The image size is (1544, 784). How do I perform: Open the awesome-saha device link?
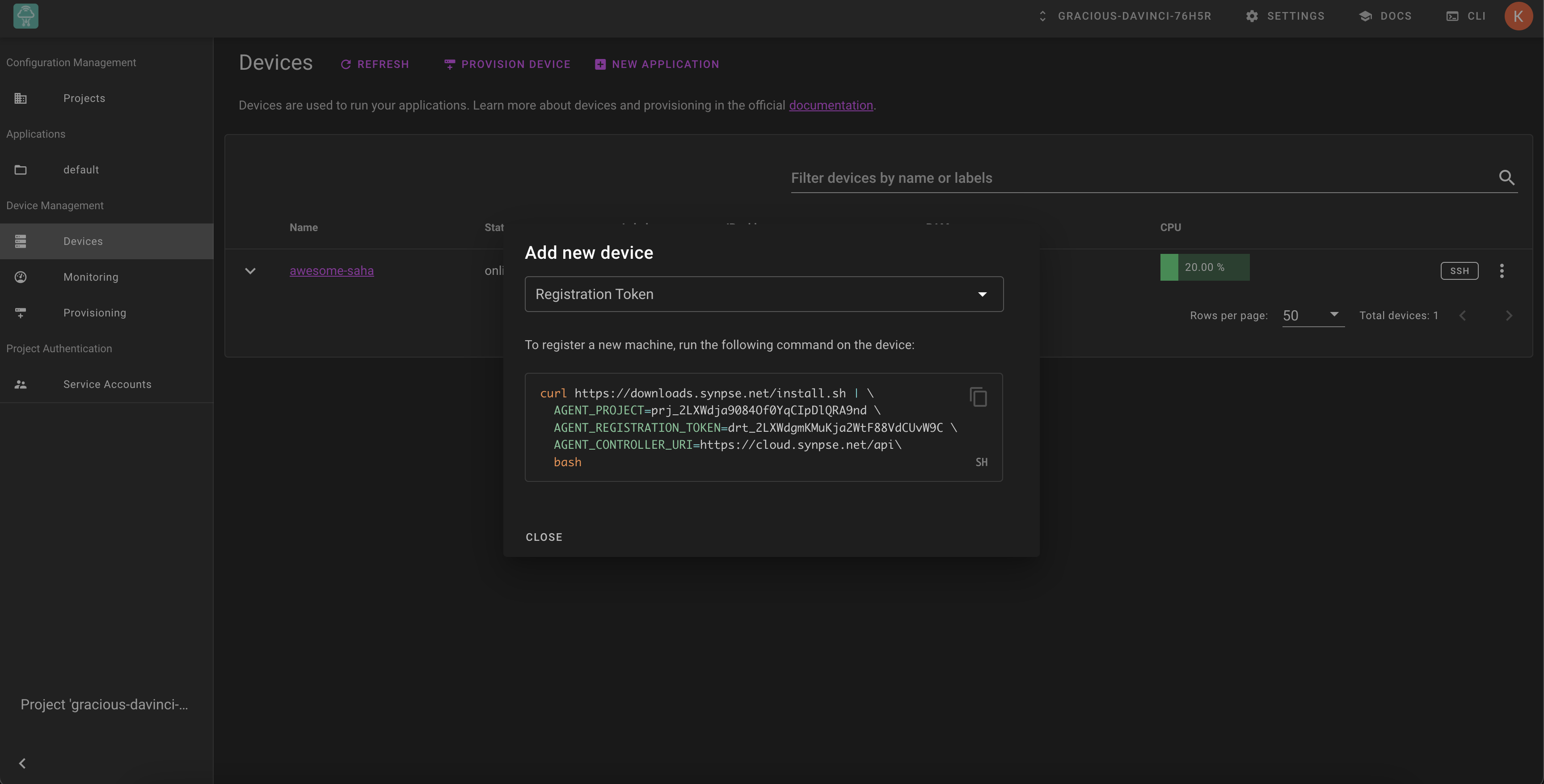(x=331, y=271)
